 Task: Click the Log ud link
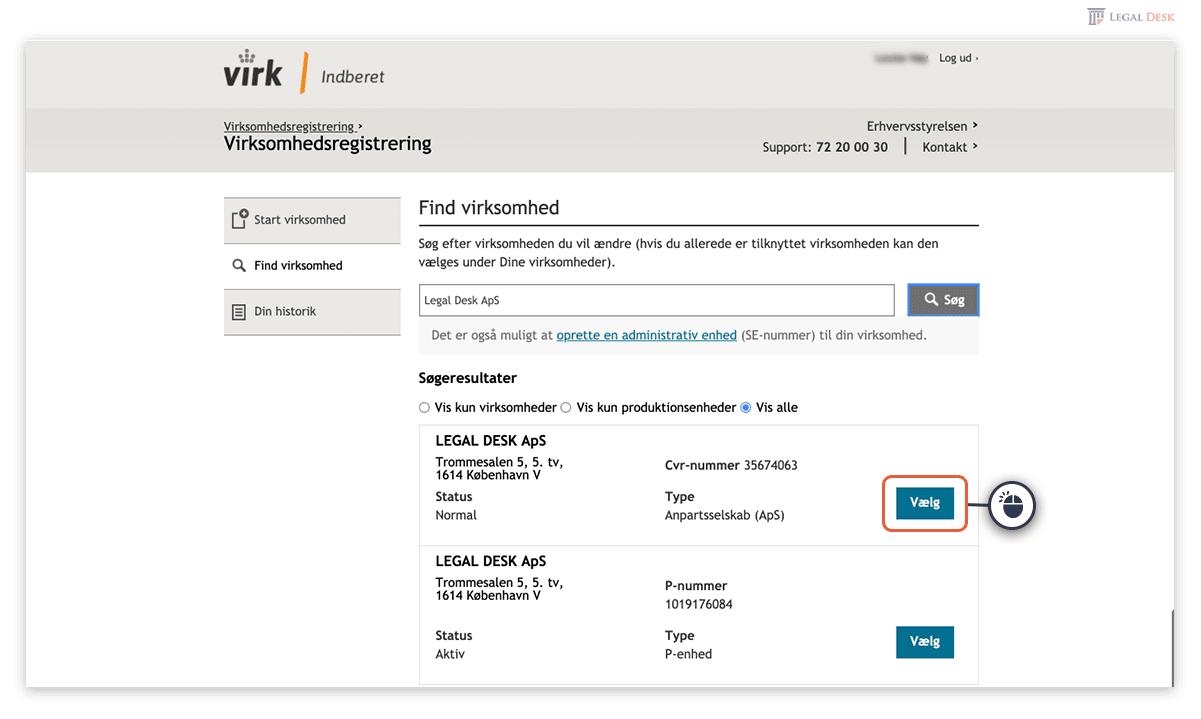pyautogui.click(x=958, y=58)
